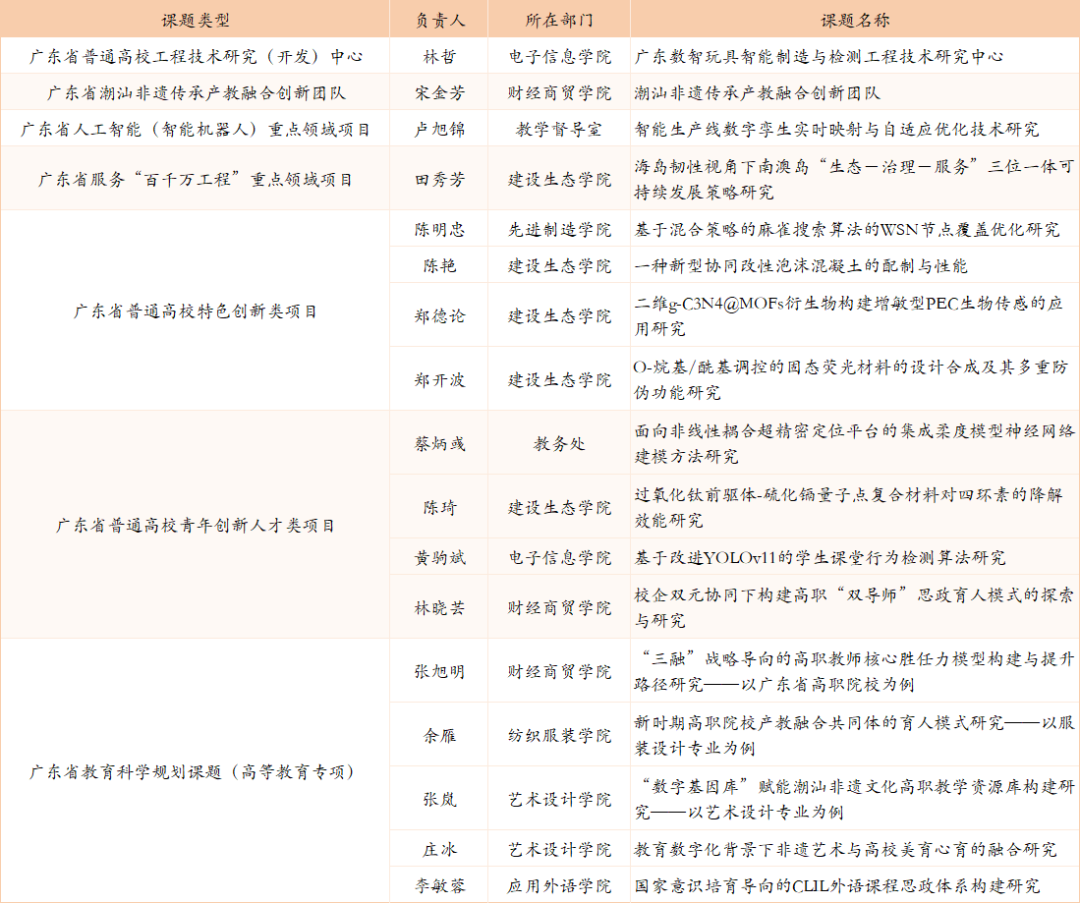Select the 广东省普通高校青年创新人才类项目 merged cell

tap(196, 525)
